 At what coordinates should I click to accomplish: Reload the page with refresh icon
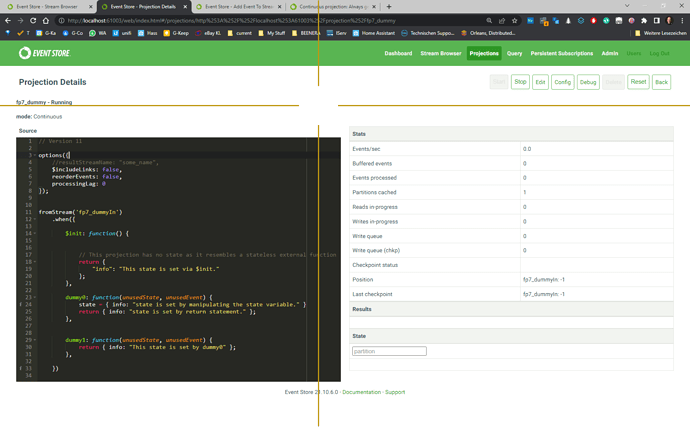33,21
